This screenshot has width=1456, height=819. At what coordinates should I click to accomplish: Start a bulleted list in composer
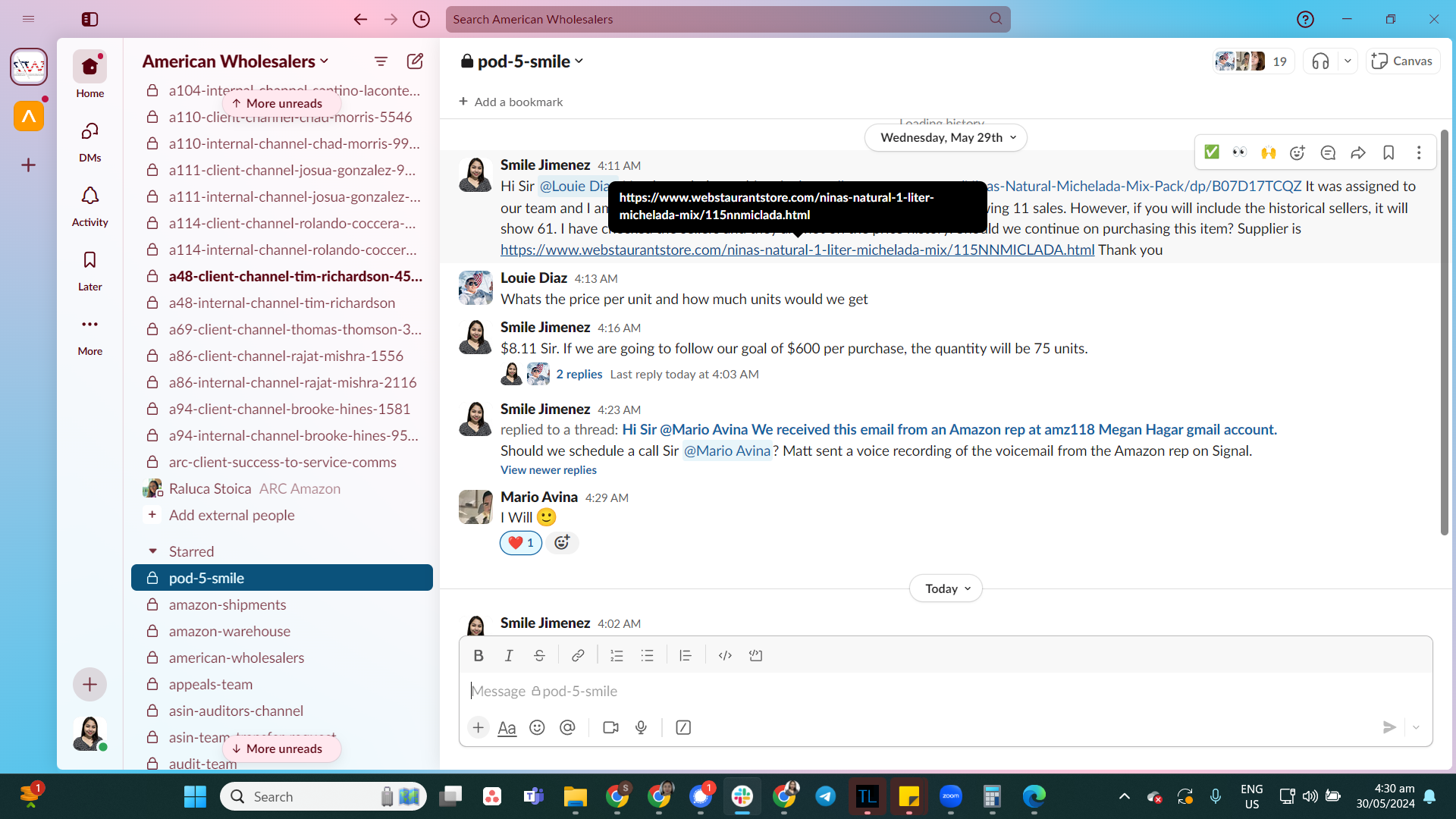(647, 656)
